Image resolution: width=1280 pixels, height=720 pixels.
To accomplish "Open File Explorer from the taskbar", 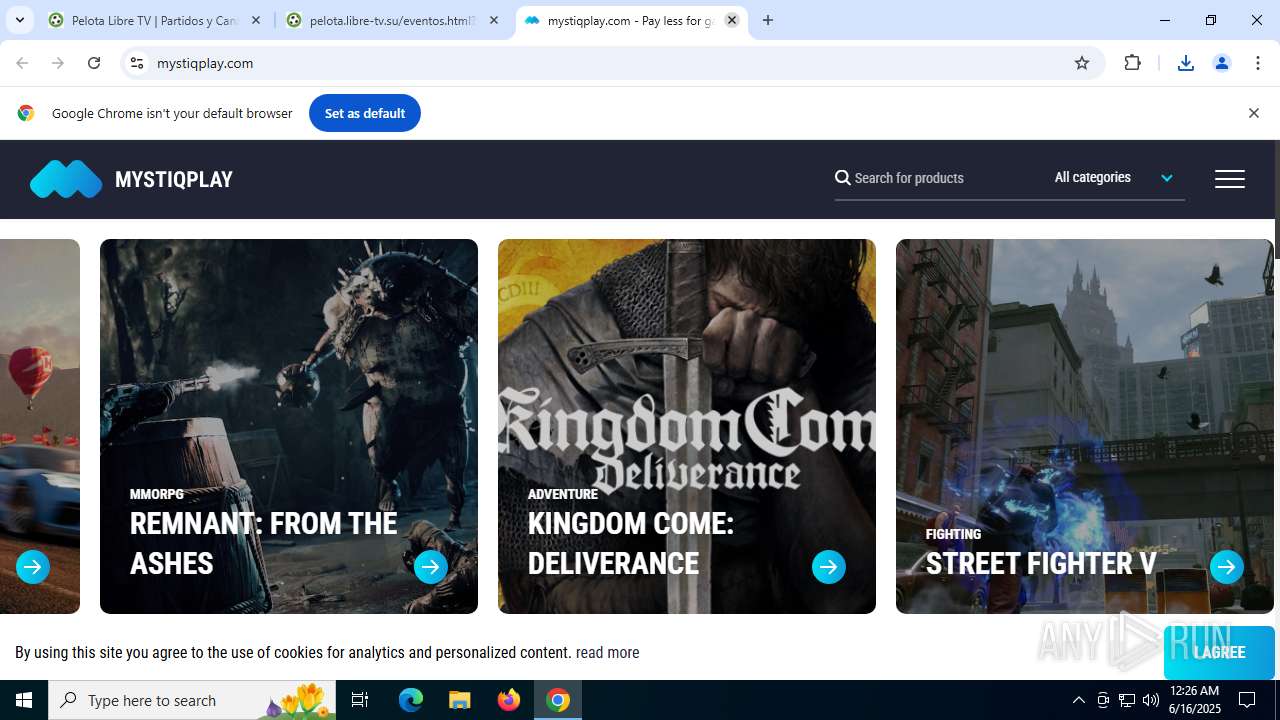I will point(460,700).
